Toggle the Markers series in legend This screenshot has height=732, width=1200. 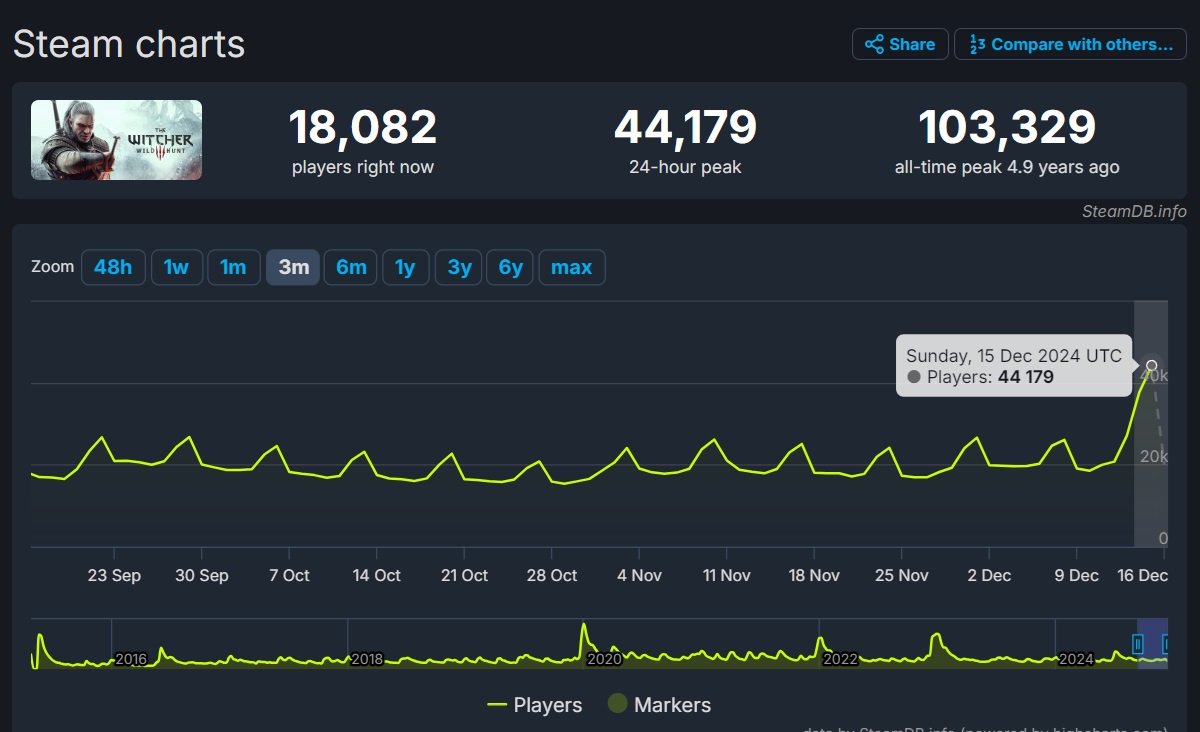click(x=660, y=705)
